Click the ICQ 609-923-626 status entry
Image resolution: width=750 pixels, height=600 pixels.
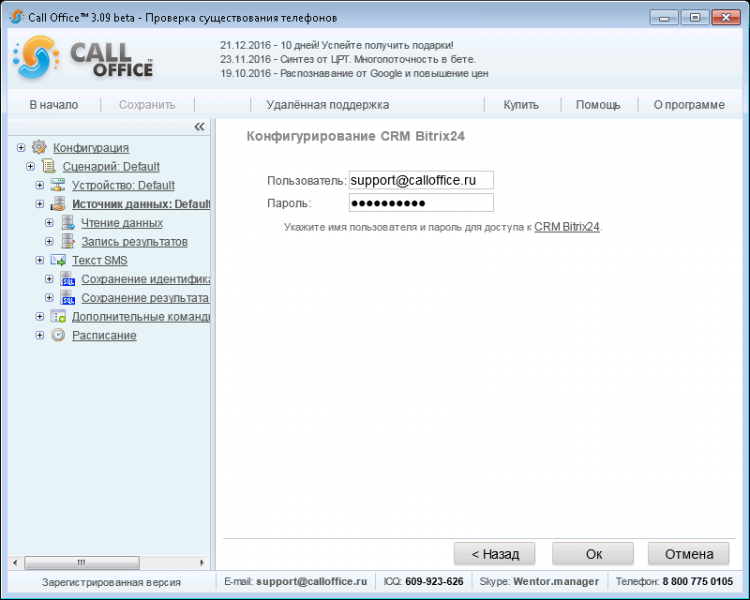point(423,581)
